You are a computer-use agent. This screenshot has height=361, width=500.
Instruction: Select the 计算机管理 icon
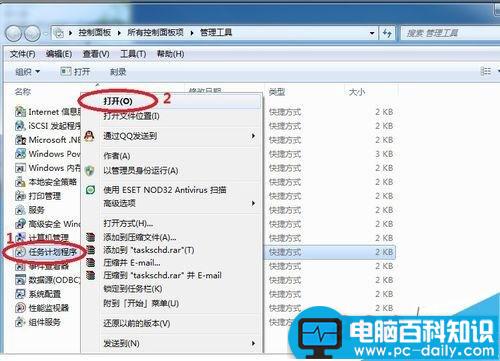(20, 238)
